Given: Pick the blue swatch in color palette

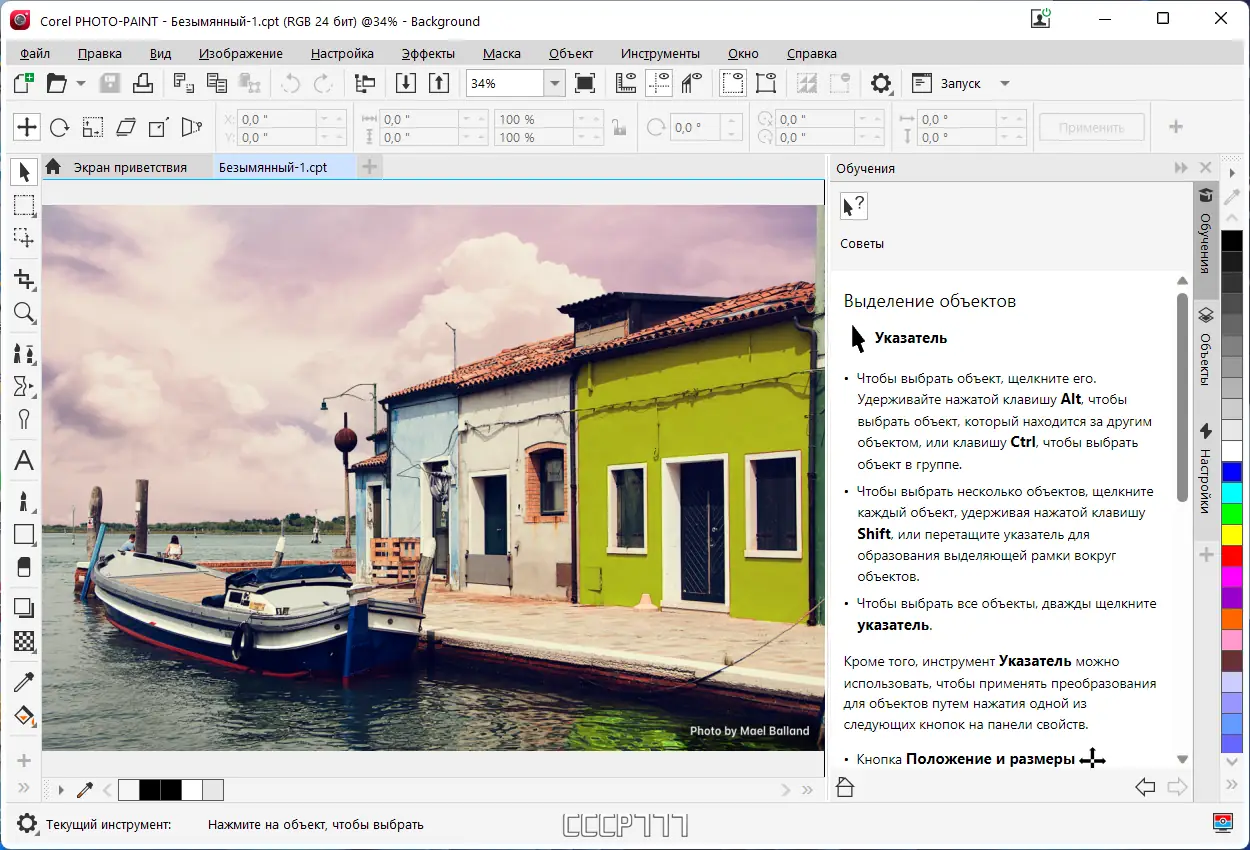Looking at the screenshot, I should click(1232, 471).
